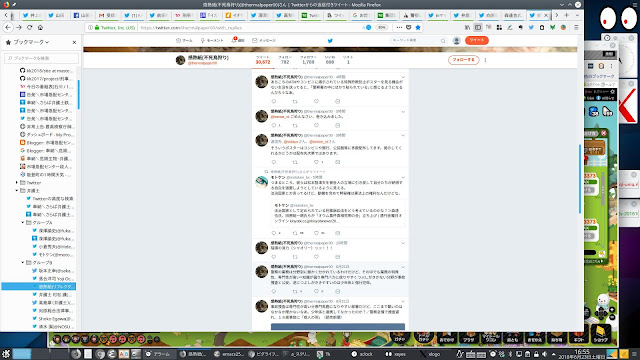Click the Twitter extension icon in Firefox toolbar

531,27
